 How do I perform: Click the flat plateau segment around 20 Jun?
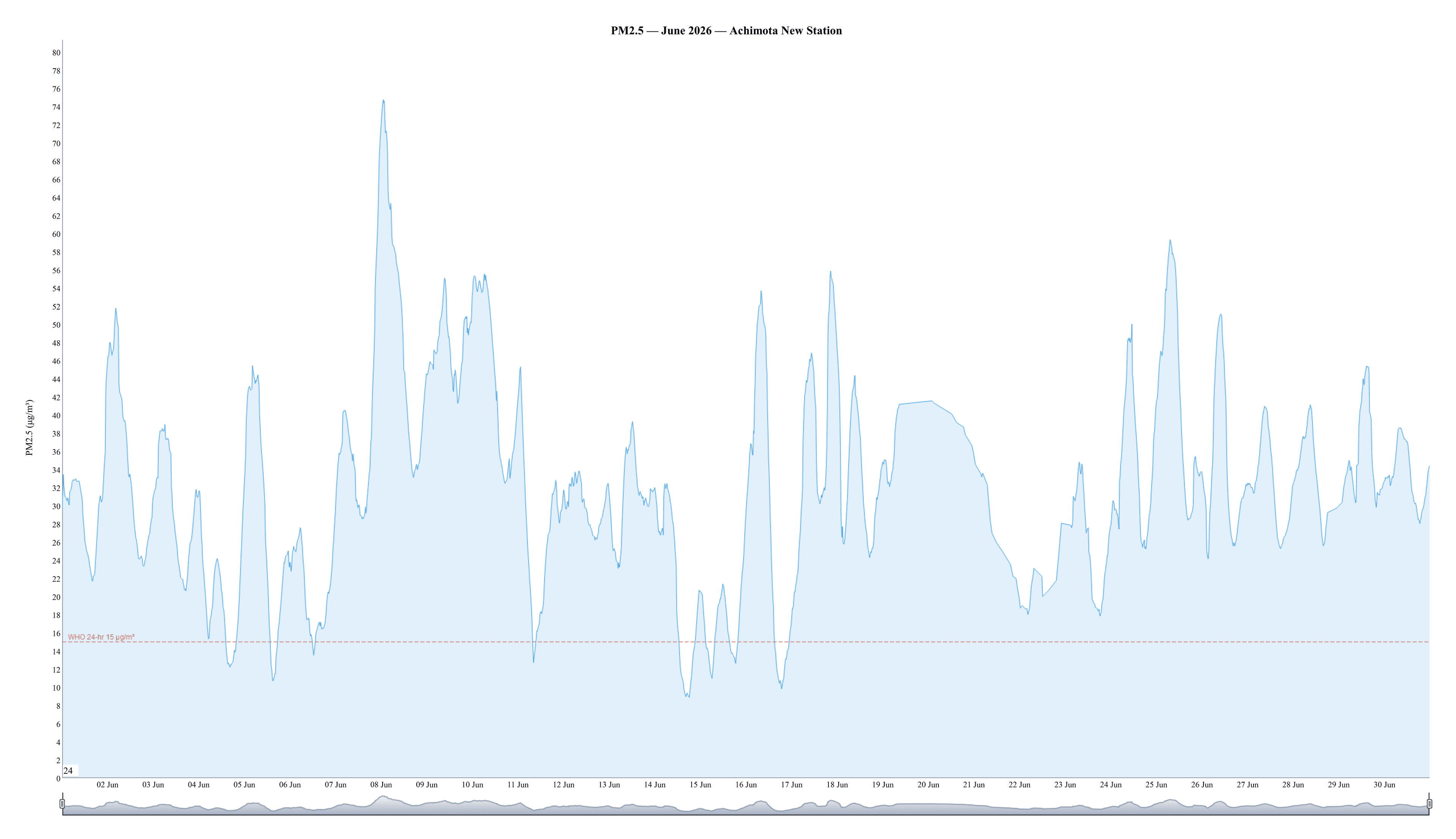[915, 402]
